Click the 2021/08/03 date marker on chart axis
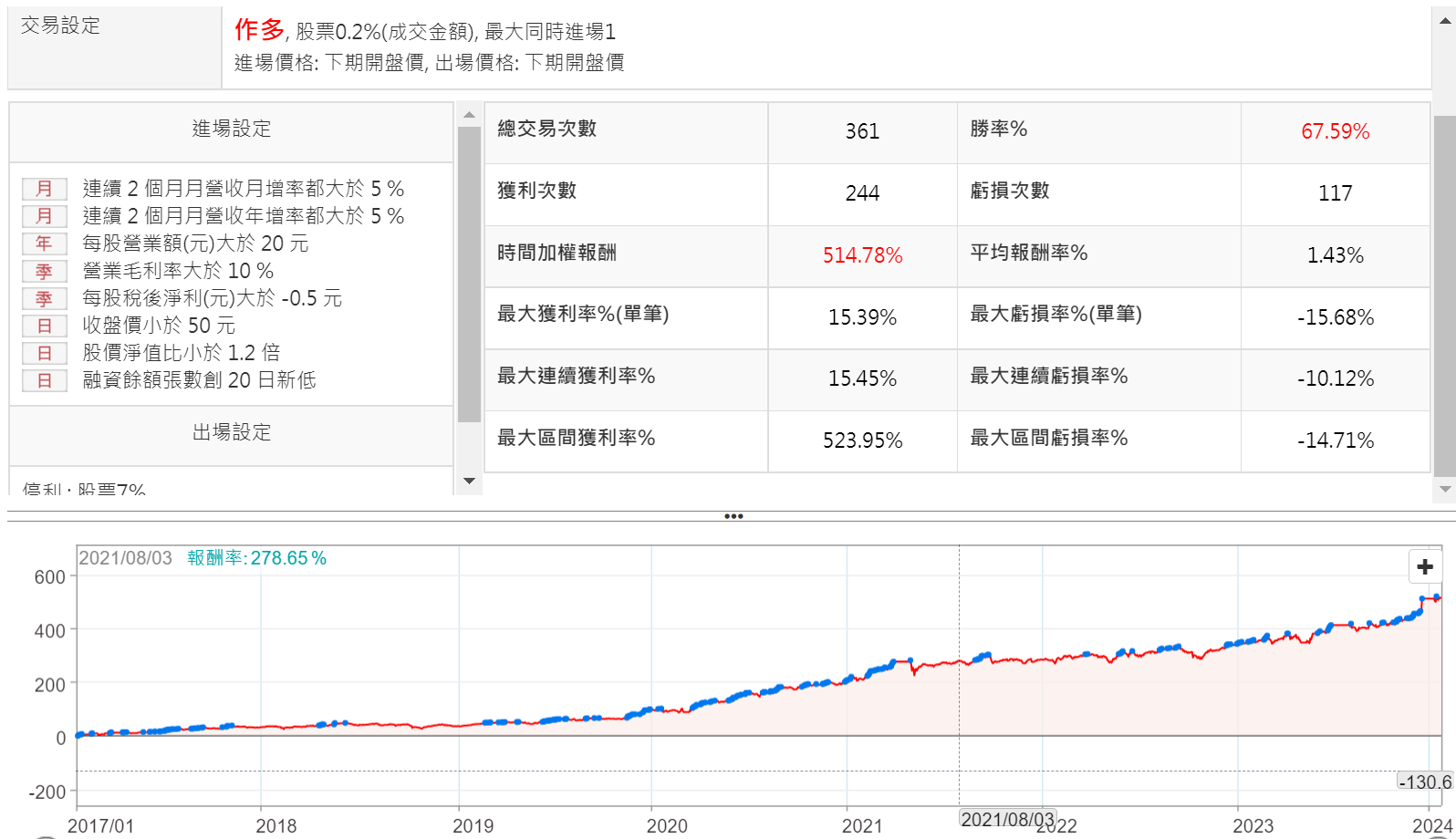Viewport: 1456px width, 839px height. [1007, 819]
